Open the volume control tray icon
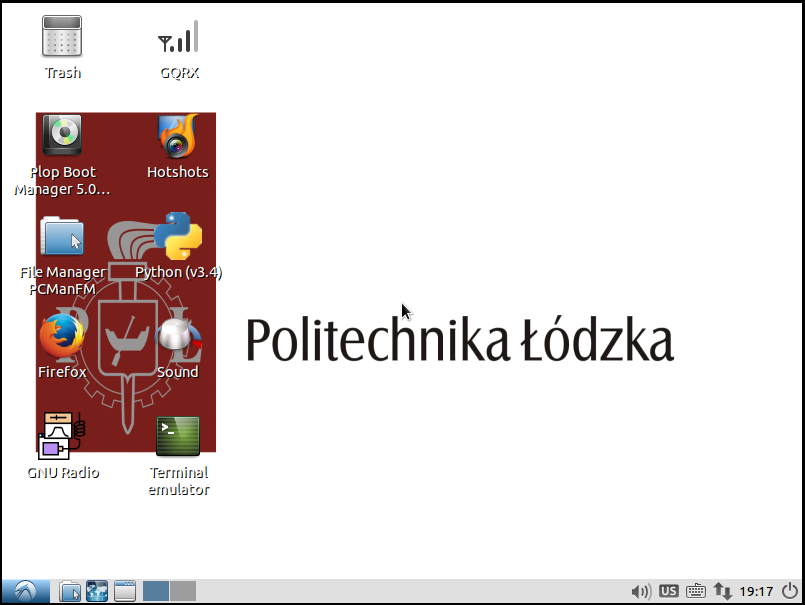805x605 pixels. (641, 592)
